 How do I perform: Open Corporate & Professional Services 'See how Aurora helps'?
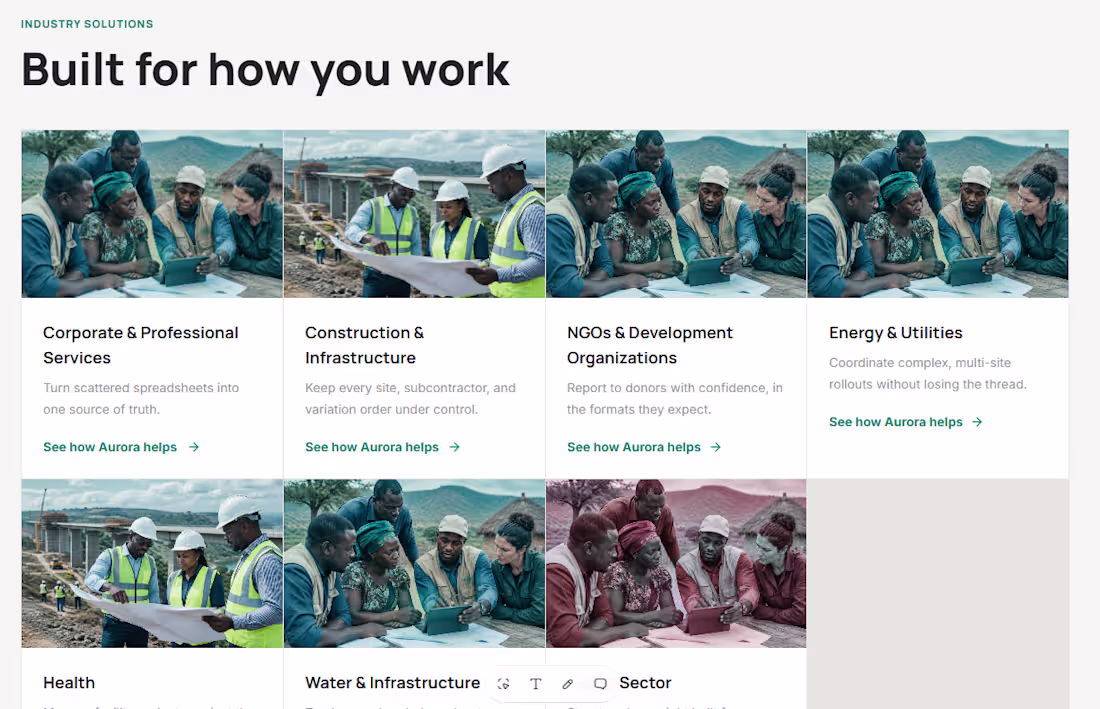pyautogui.click(x=110, y=447)
